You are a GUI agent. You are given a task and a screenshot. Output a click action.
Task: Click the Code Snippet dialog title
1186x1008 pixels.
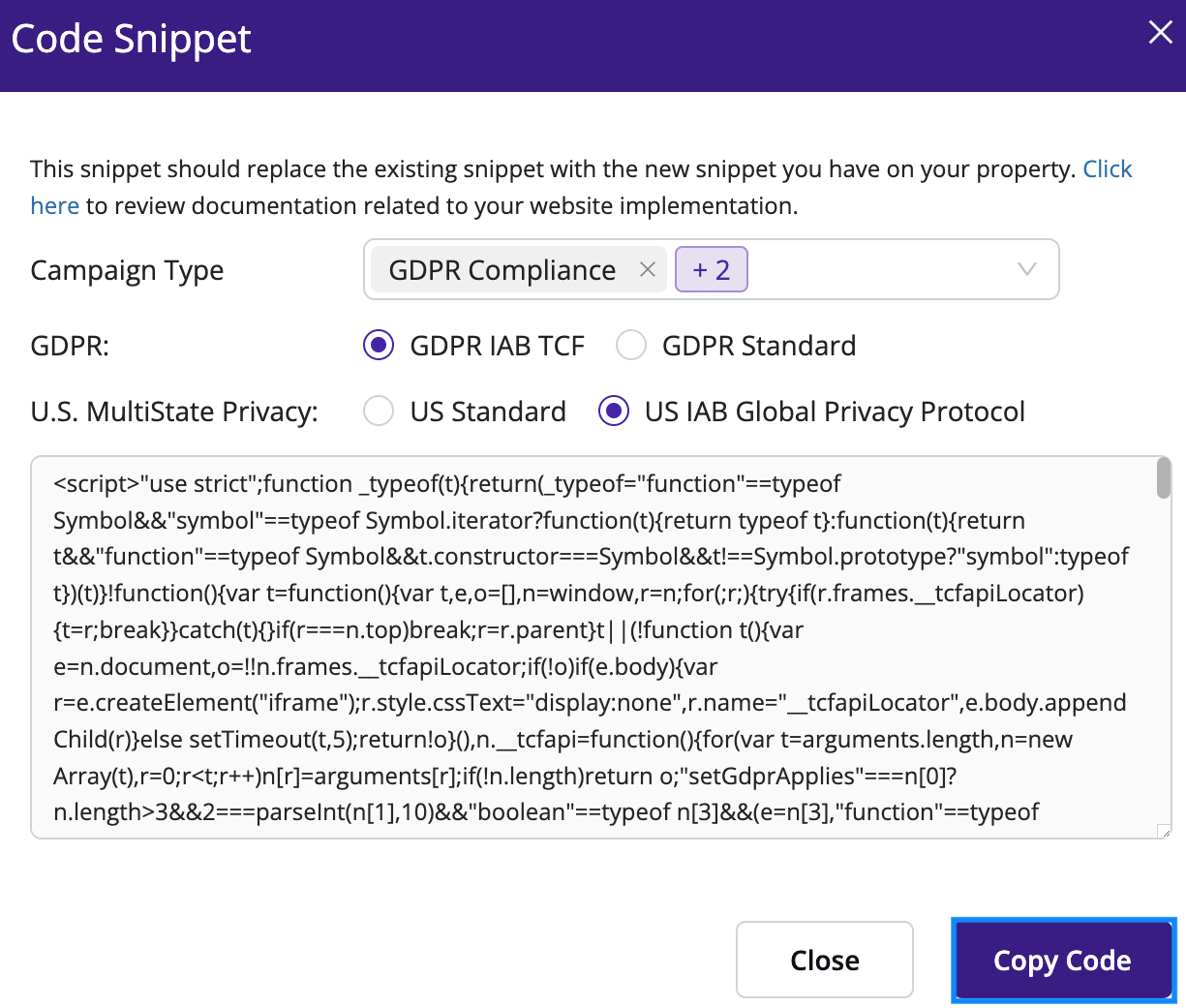(x=132, y=39)
